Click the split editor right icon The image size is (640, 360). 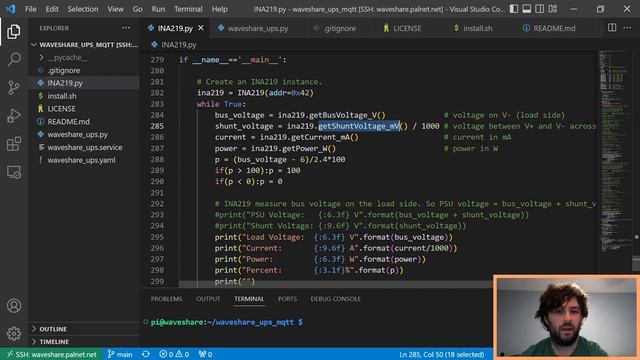(611, 28)
